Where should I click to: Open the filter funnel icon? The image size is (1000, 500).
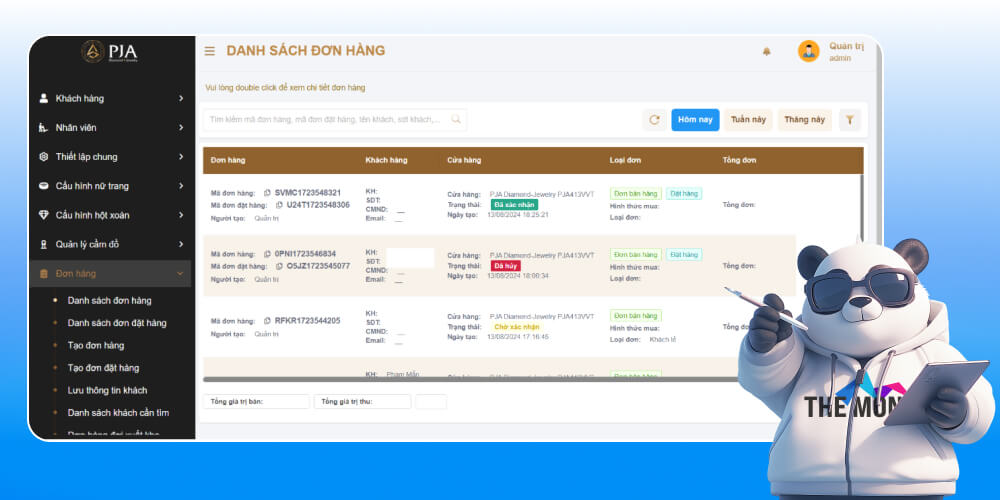[849, 120]
